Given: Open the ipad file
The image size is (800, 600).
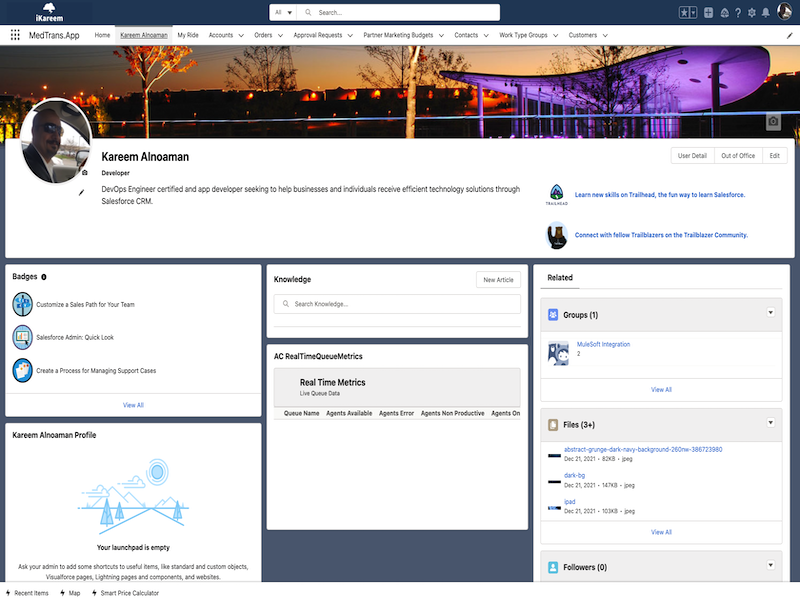Looking at the screenshot, I should pos(569,502).
